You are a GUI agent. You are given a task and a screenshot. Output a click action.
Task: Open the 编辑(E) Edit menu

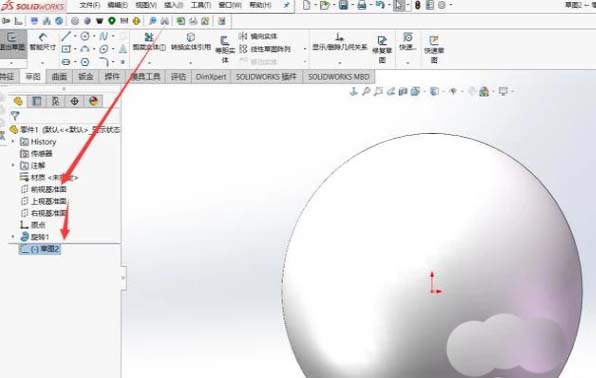(x=118, y=5)
